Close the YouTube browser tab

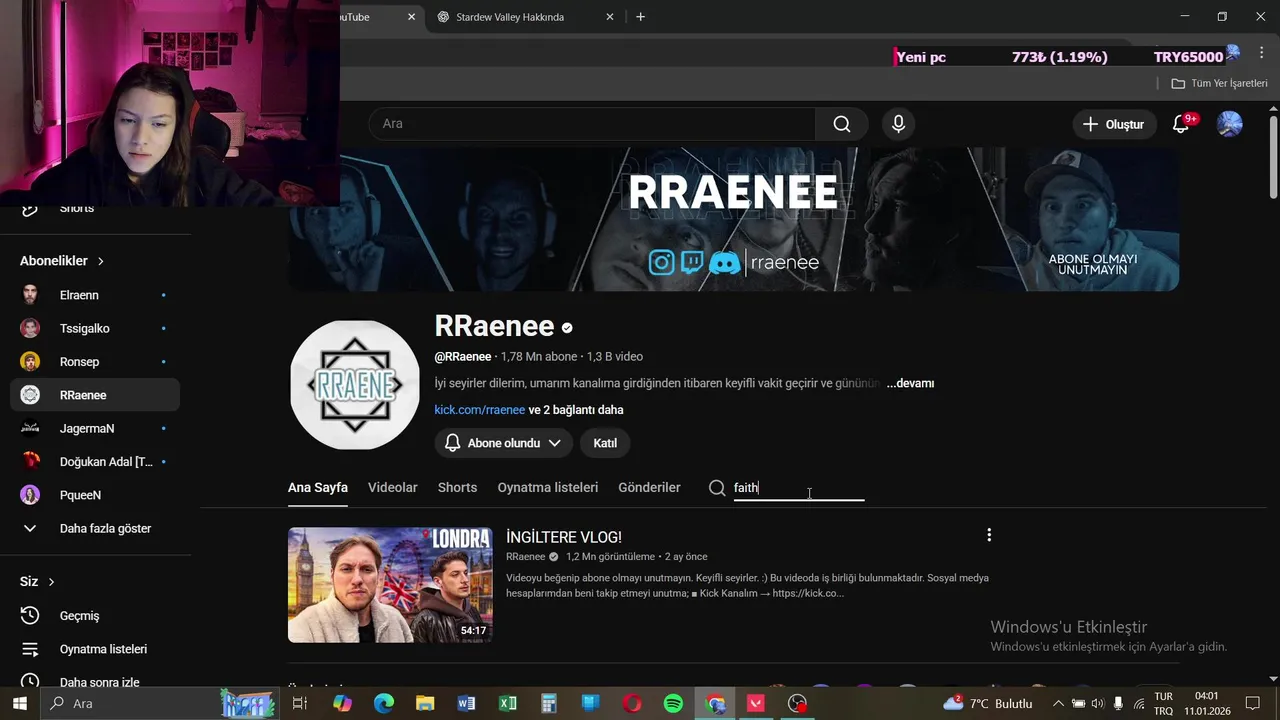point(411,17)
